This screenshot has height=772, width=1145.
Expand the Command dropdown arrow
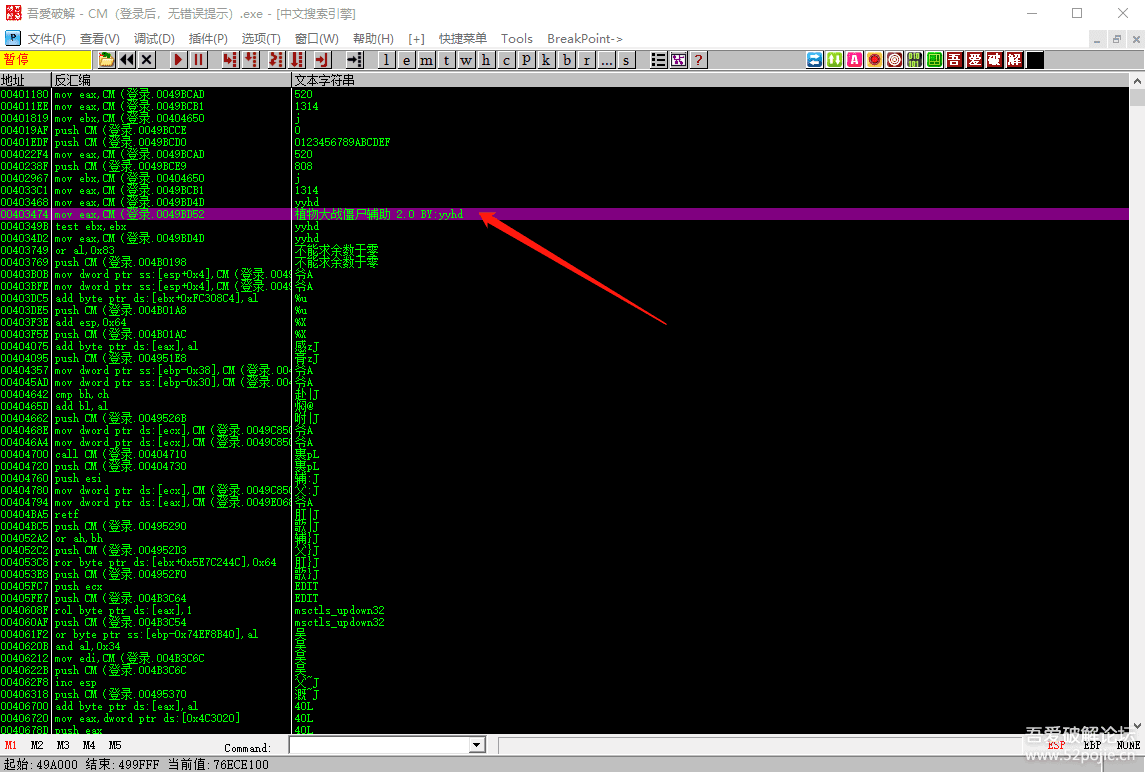pyautogui.click(x=476, y=746)
